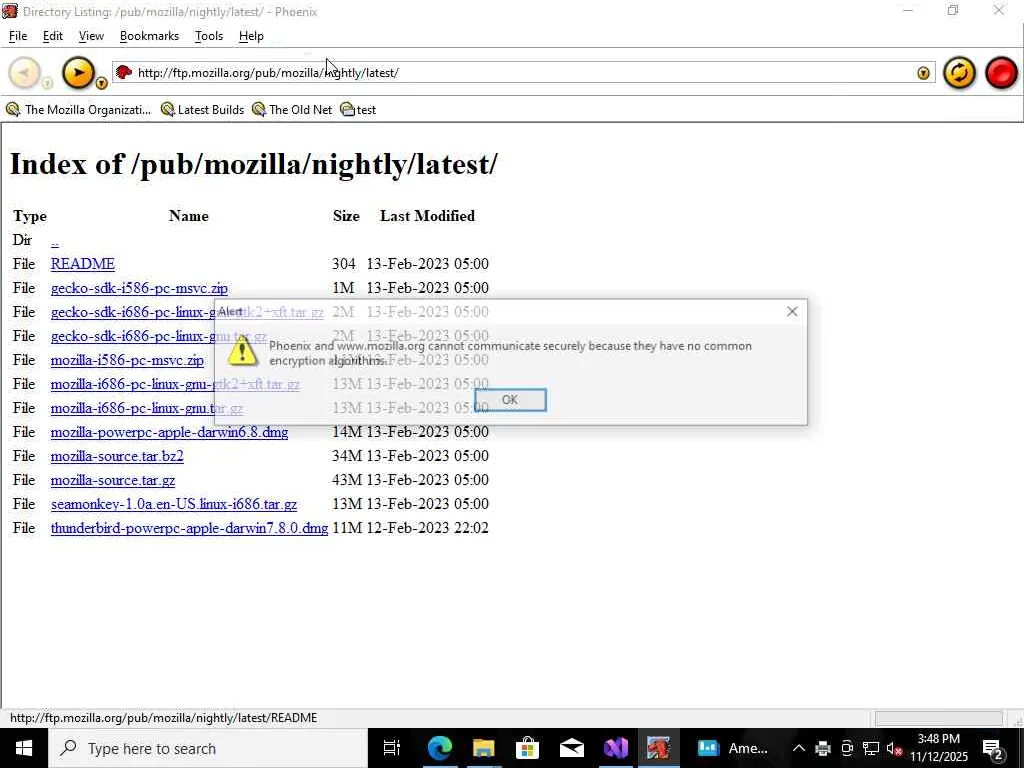The image size is (1024, 768).
Task: Open The Mozilla Organization bookmark
Action: coord(78,110)
